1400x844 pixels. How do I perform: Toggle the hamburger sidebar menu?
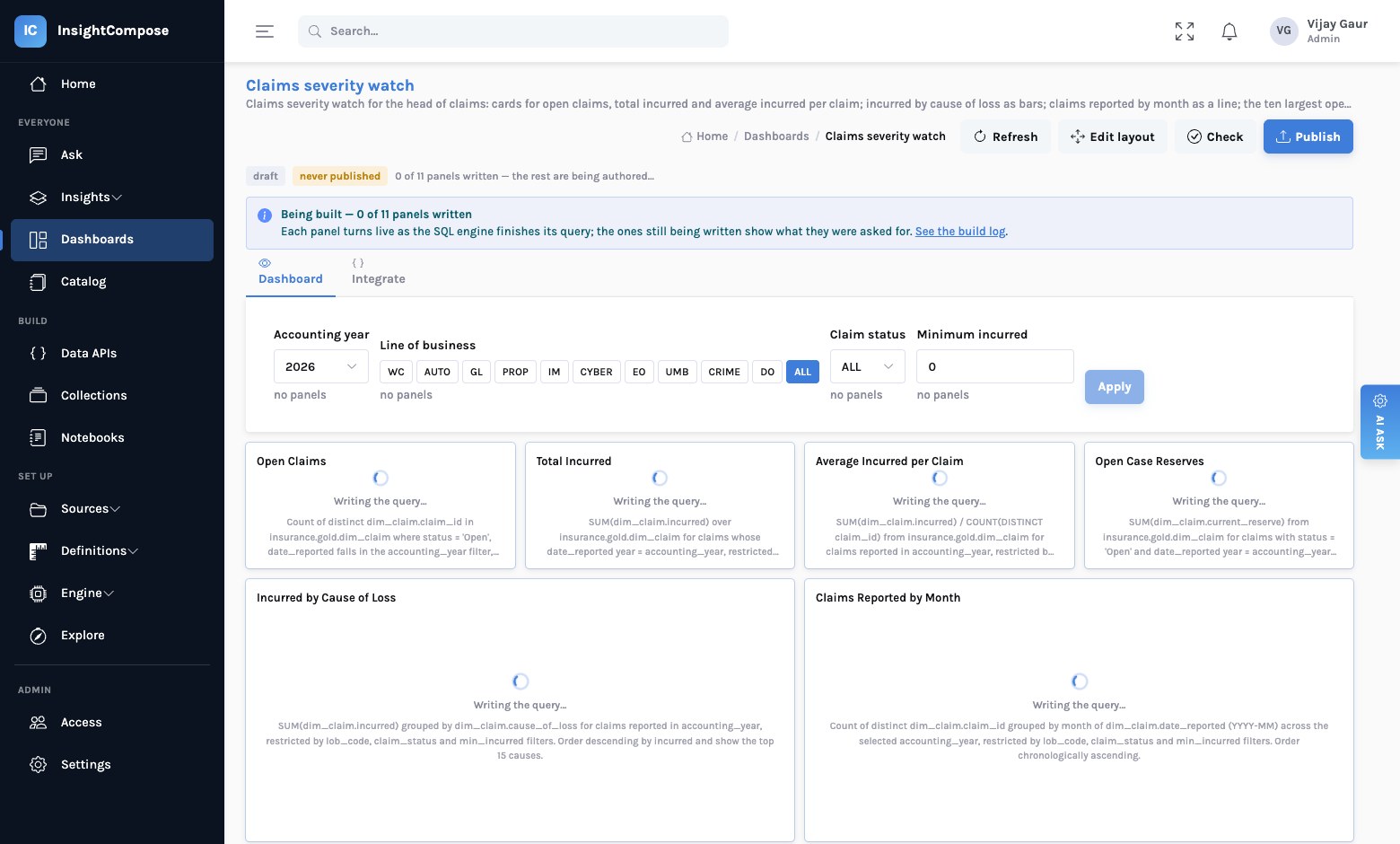tap(265, 31)
